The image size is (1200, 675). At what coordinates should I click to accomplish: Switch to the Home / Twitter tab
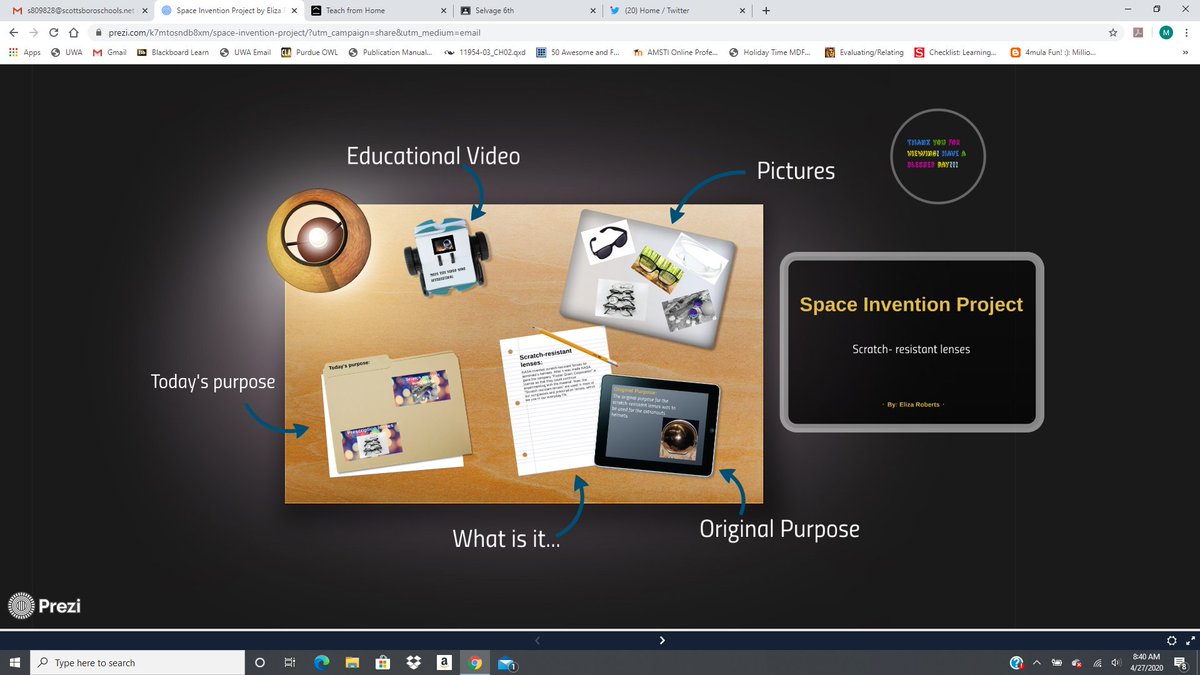coord(675,11)
